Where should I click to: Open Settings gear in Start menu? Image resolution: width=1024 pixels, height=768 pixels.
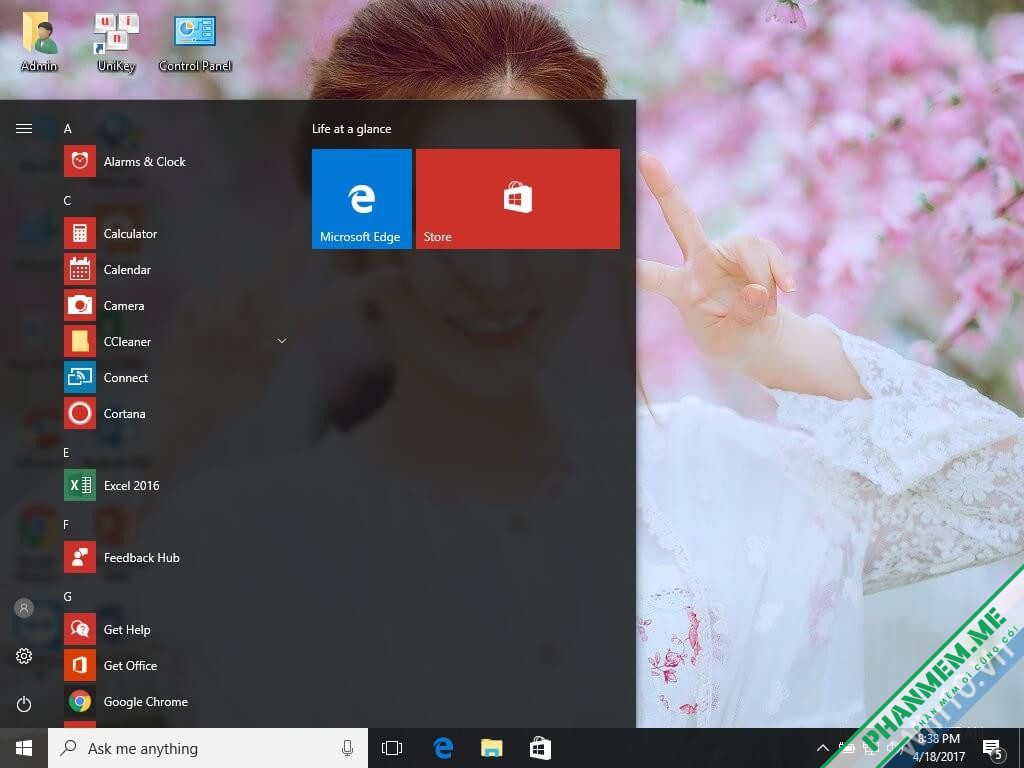tap(24, 656)
